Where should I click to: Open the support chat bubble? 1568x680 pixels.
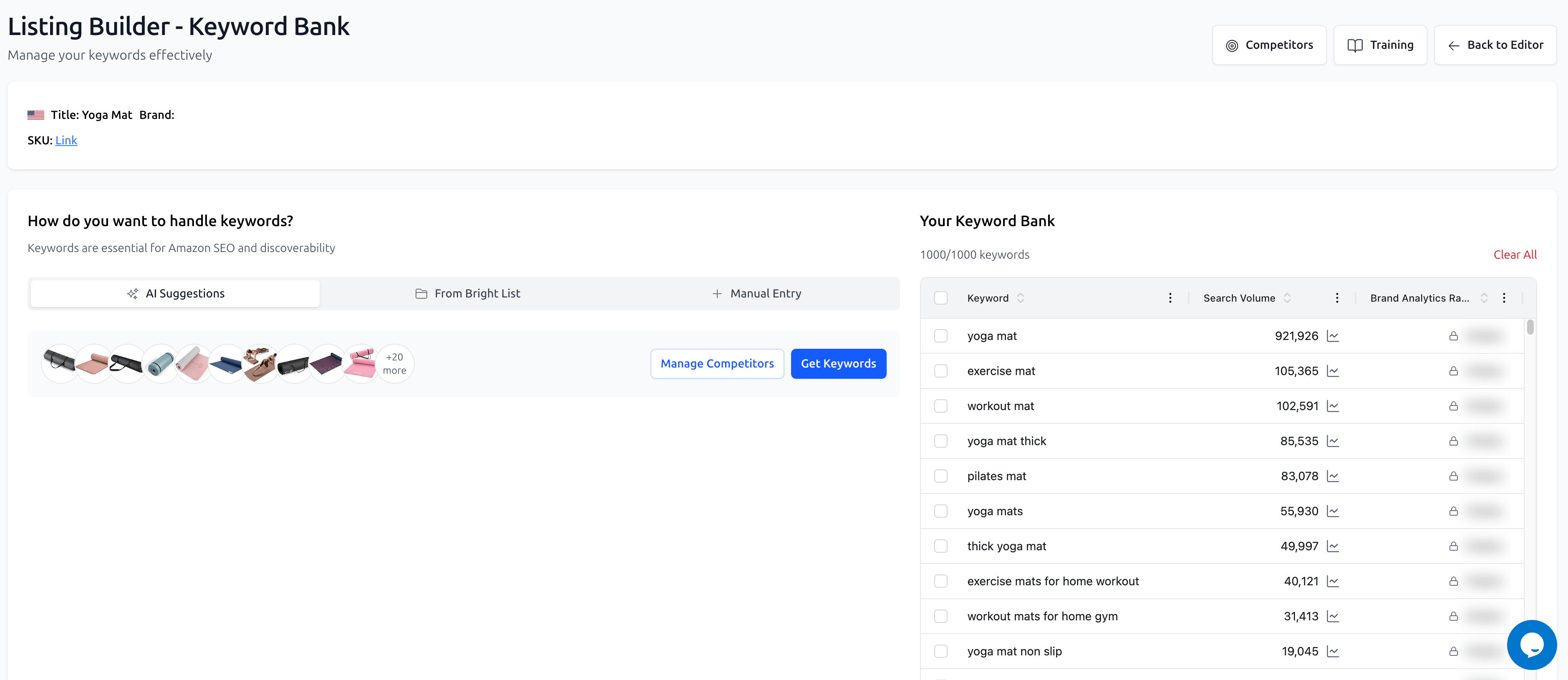click(1531, 644)
